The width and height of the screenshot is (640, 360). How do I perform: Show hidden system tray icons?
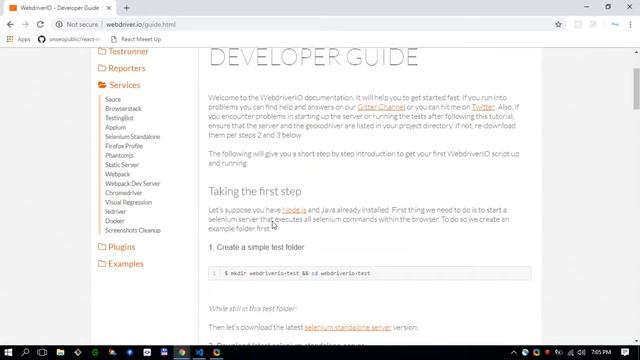pos(513,352)
